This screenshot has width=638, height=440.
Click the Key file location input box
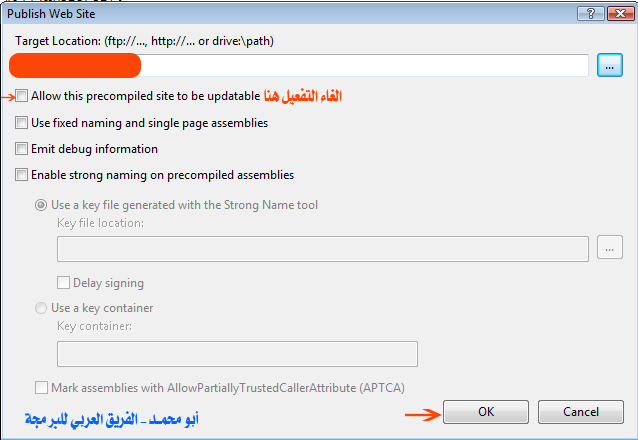click(x=323, y=249)
